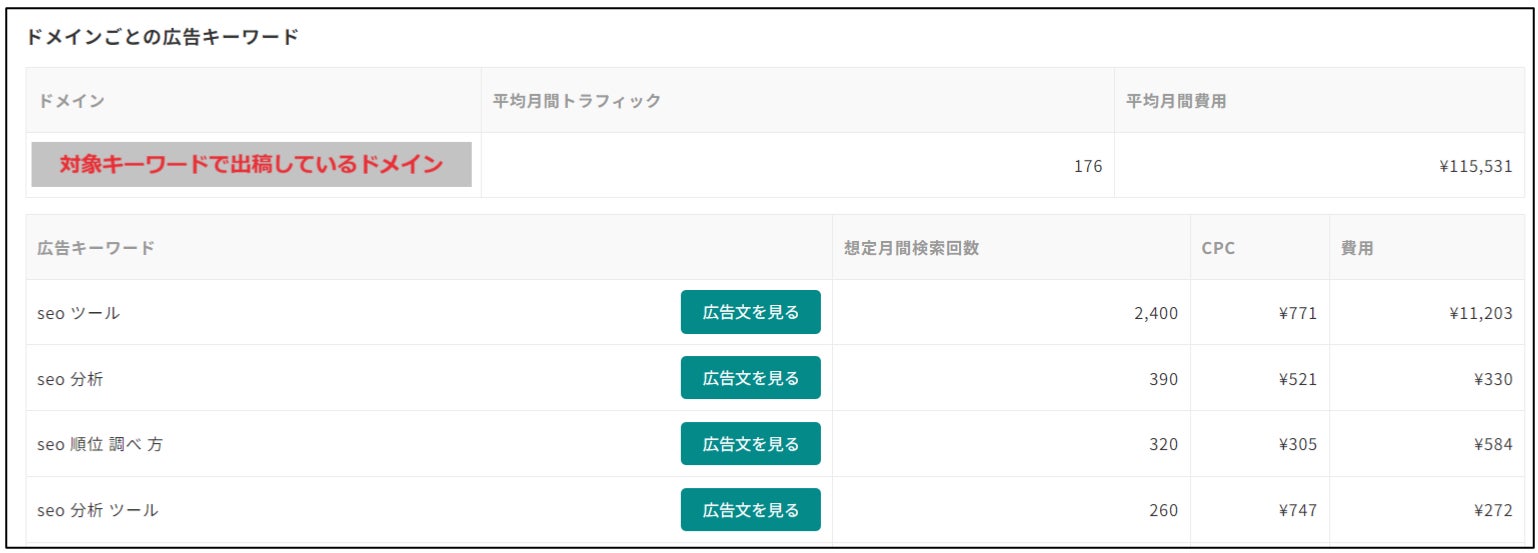
Task: Select the 平均月間トラフィック column header
Action: point(577,101)
